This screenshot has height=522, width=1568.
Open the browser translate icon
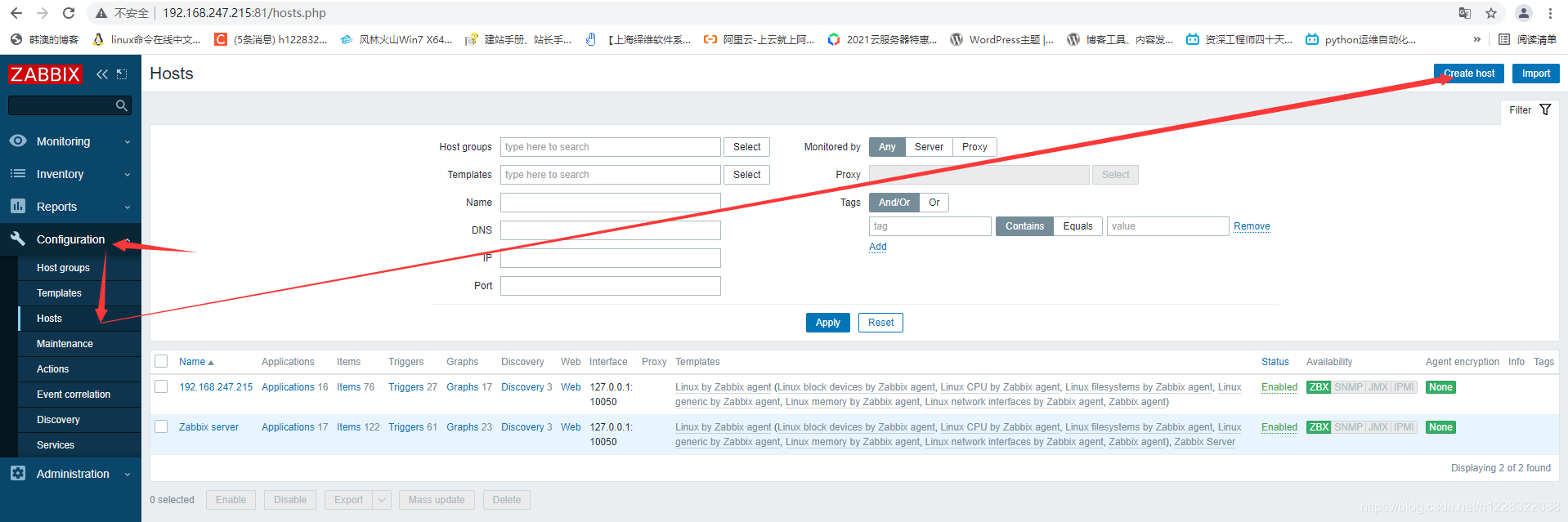click(x=1465, y=13)
